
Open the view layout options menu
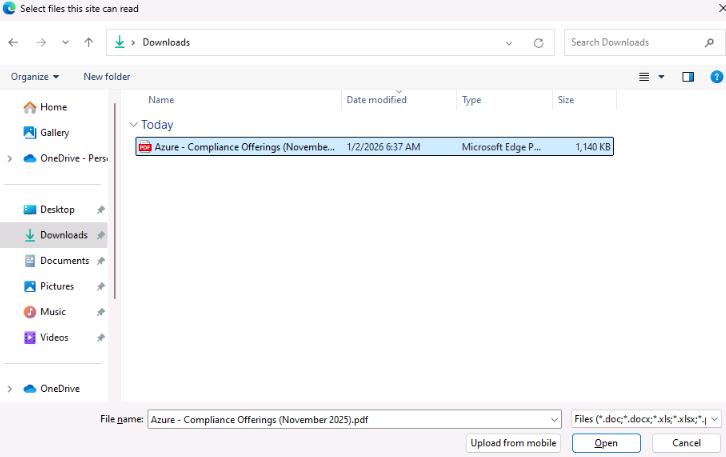(651, 77)
